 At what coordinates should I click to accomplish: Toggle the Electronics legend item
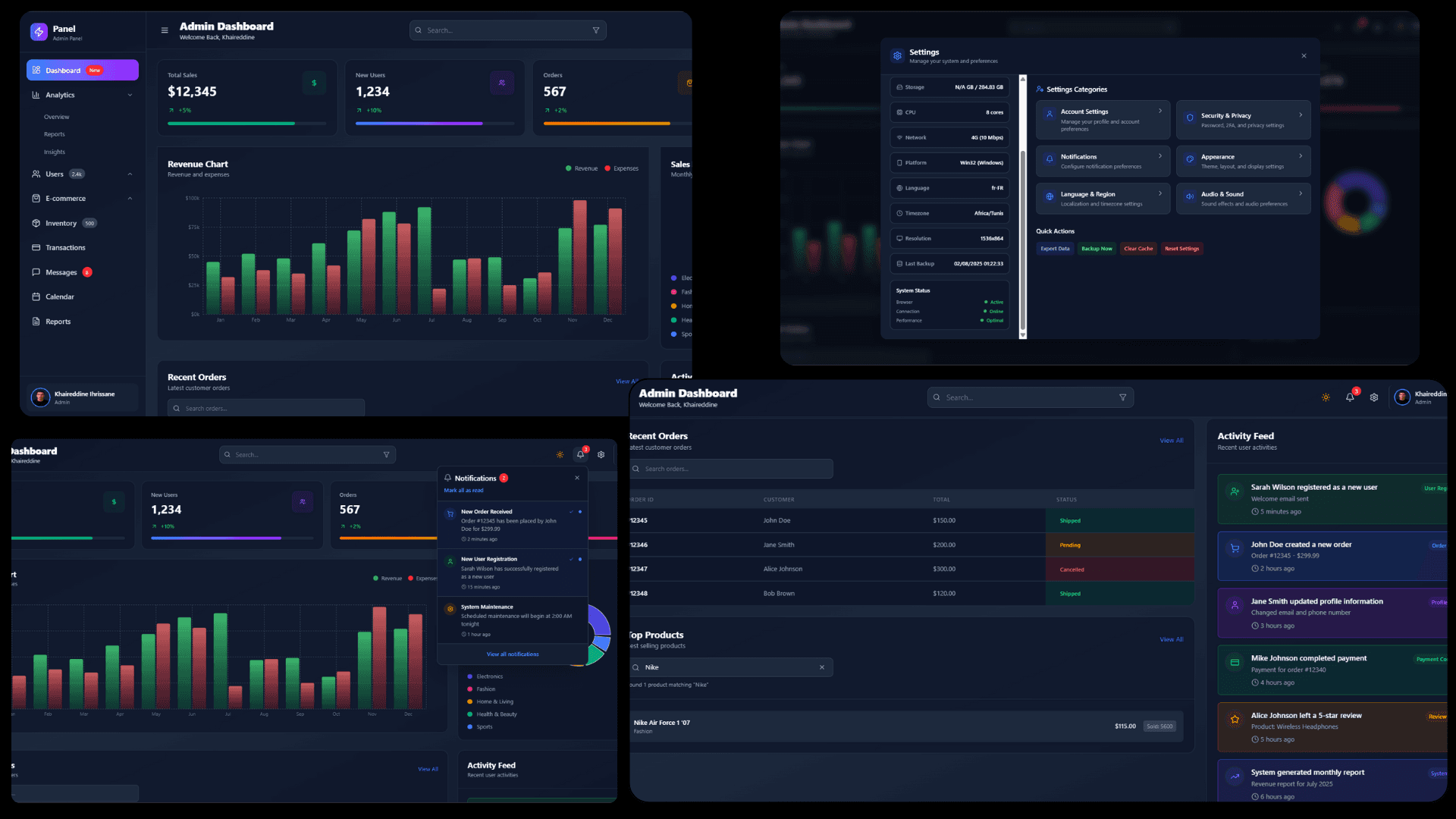click(x=485, y=676)
